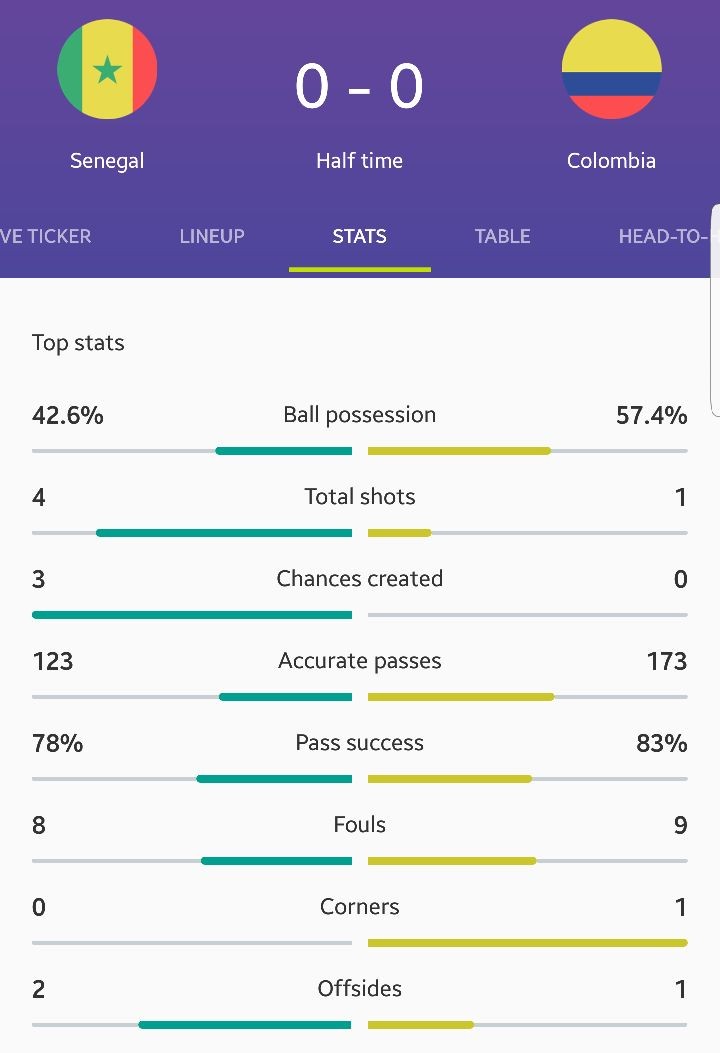Tap the Offsides stat label
This screenshot has width=720, height=1053.
coord(359,989)
